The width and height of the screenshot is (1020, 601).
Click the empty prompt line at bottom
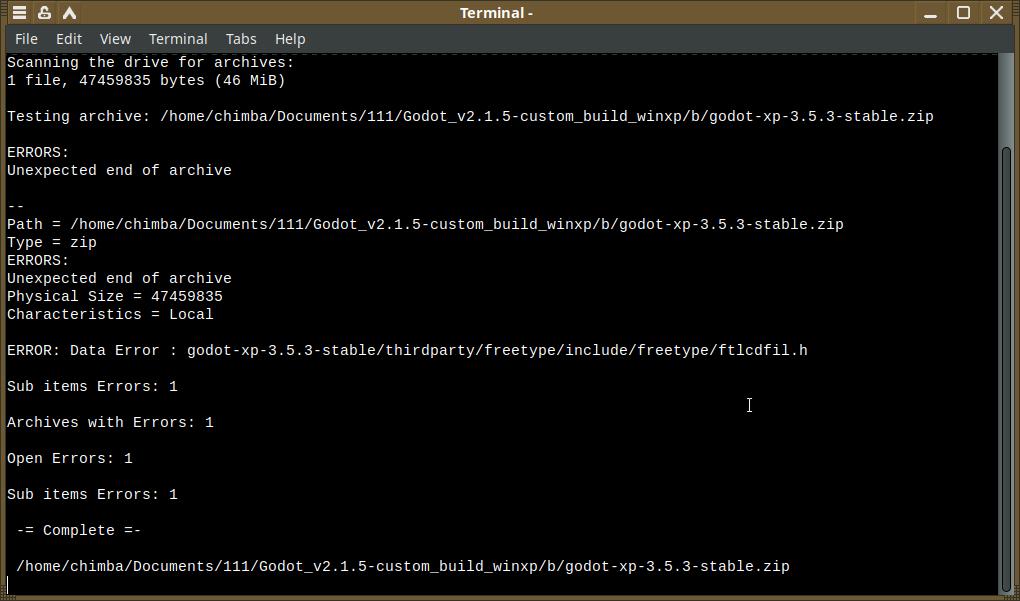pos(400,584)
